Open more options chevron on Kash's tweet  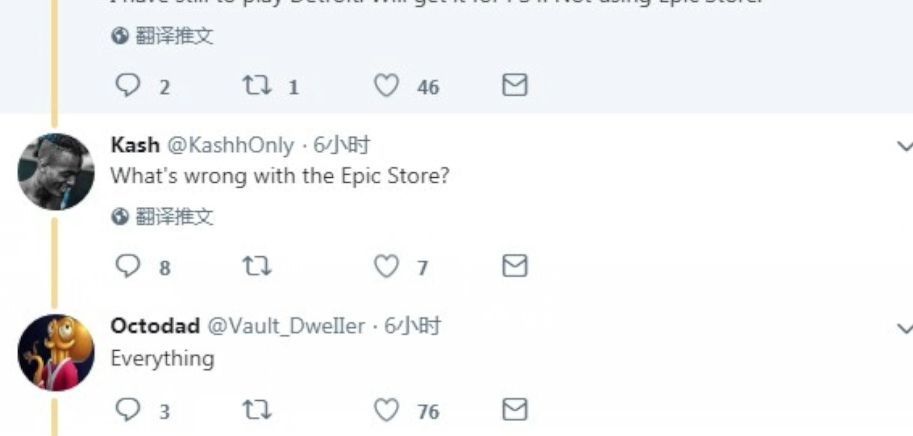[904, 147]
